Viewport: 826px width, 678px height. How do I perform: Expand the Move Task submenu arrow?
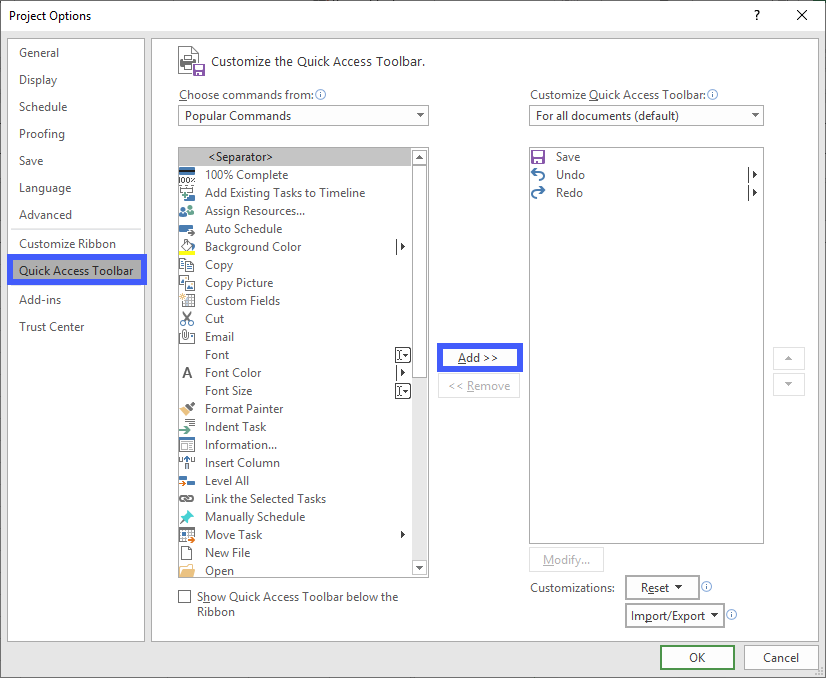tap(402, 535)
